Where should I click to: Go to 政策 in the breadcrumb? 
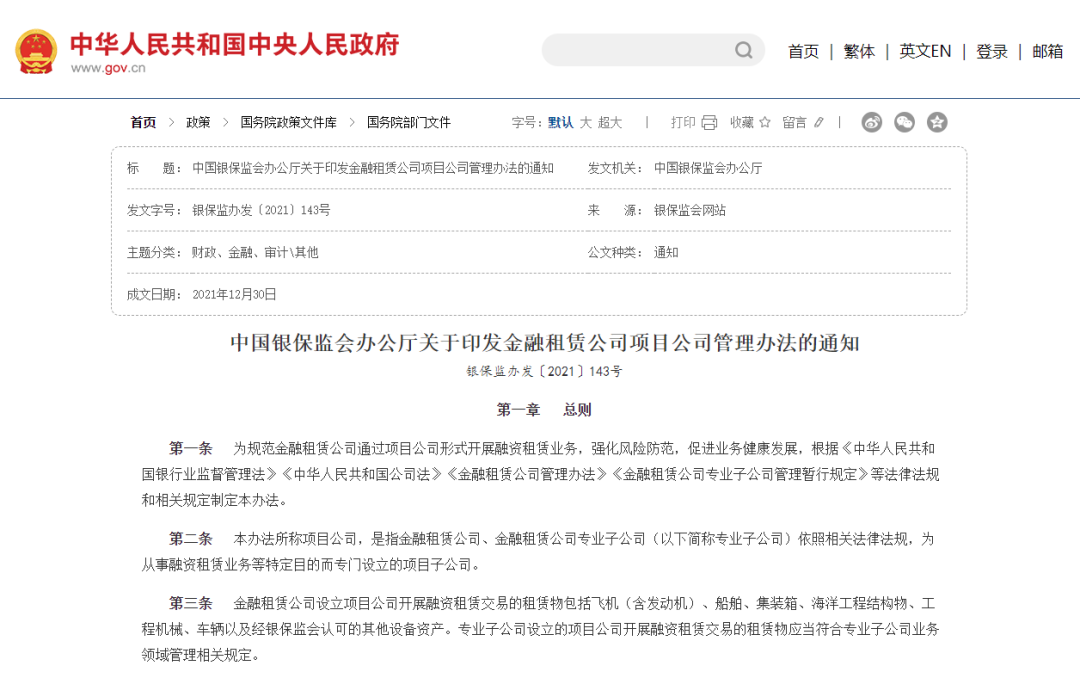click(x=198, y=122)
